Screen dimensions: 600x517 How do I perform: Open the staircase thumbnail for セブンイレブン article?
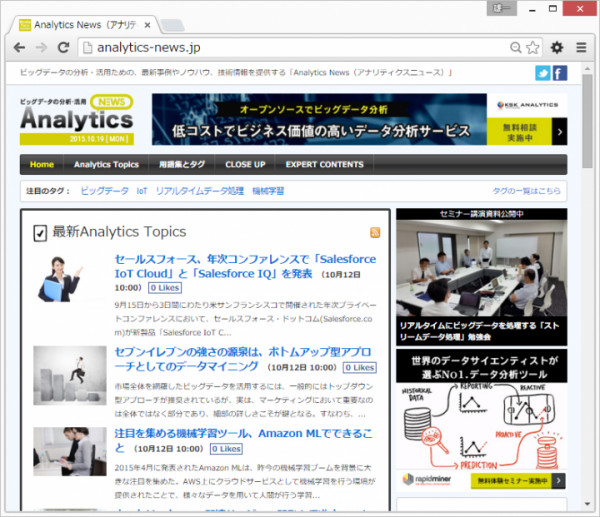(x=70, y=375)
